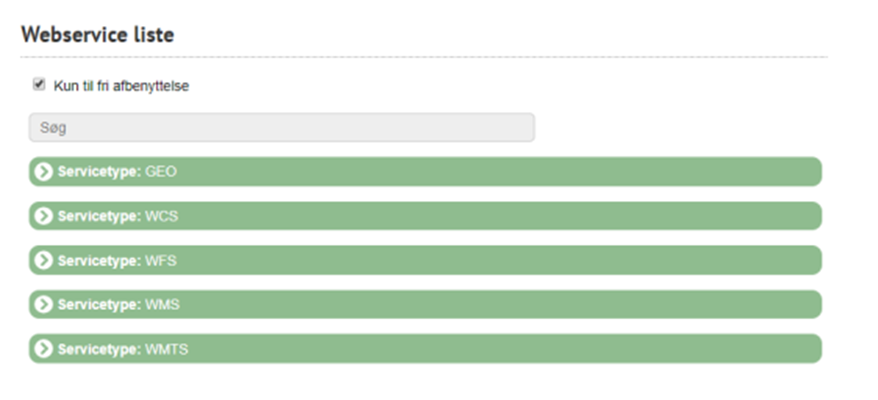Viewport: 878px width, 400px height.
Task: Click the 'WCS' type name text
Action: (x=162, y=216)
